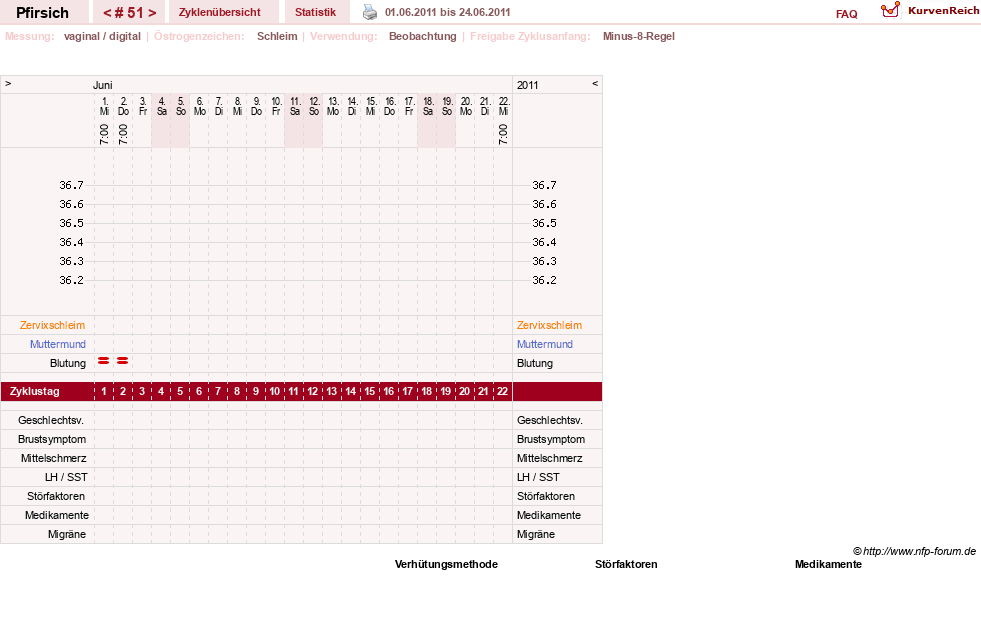
Task: Select cycle day 22 in Zyklustag row
Action: (502, 392)
